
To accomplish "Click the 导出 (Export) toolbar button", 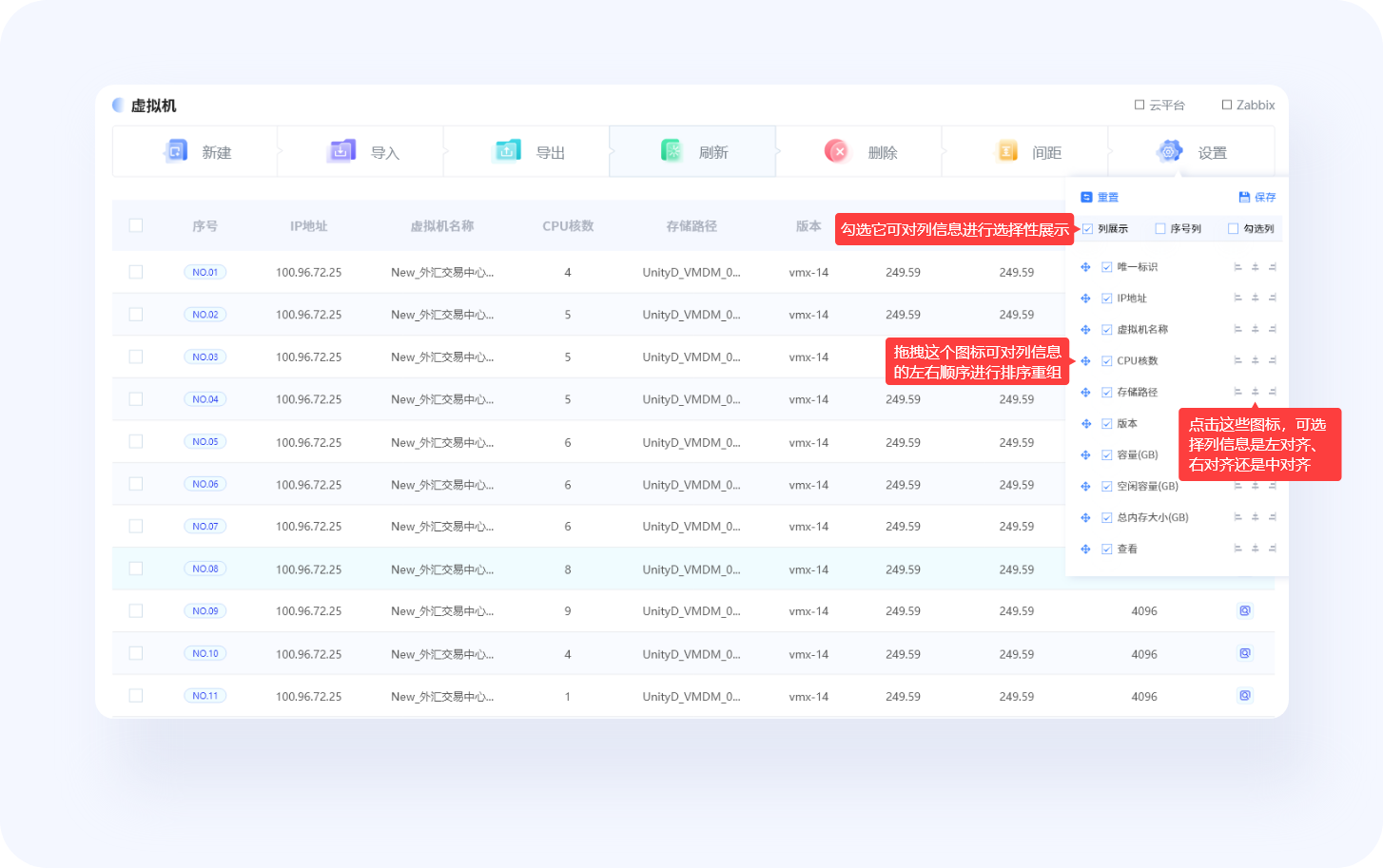I will (527, 152).
